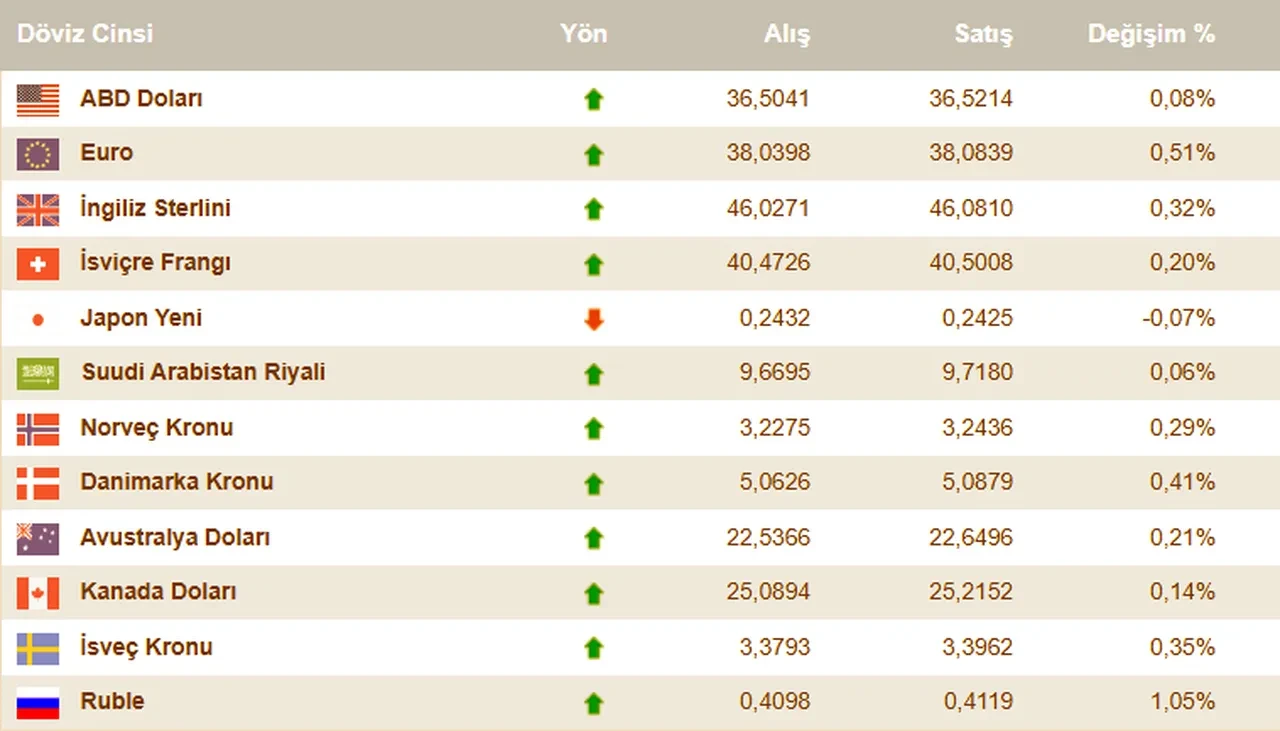Click the up arrow beside İsveç Kronu
Viewport: 1280px width, 731px height.
[x=594, y=647]
